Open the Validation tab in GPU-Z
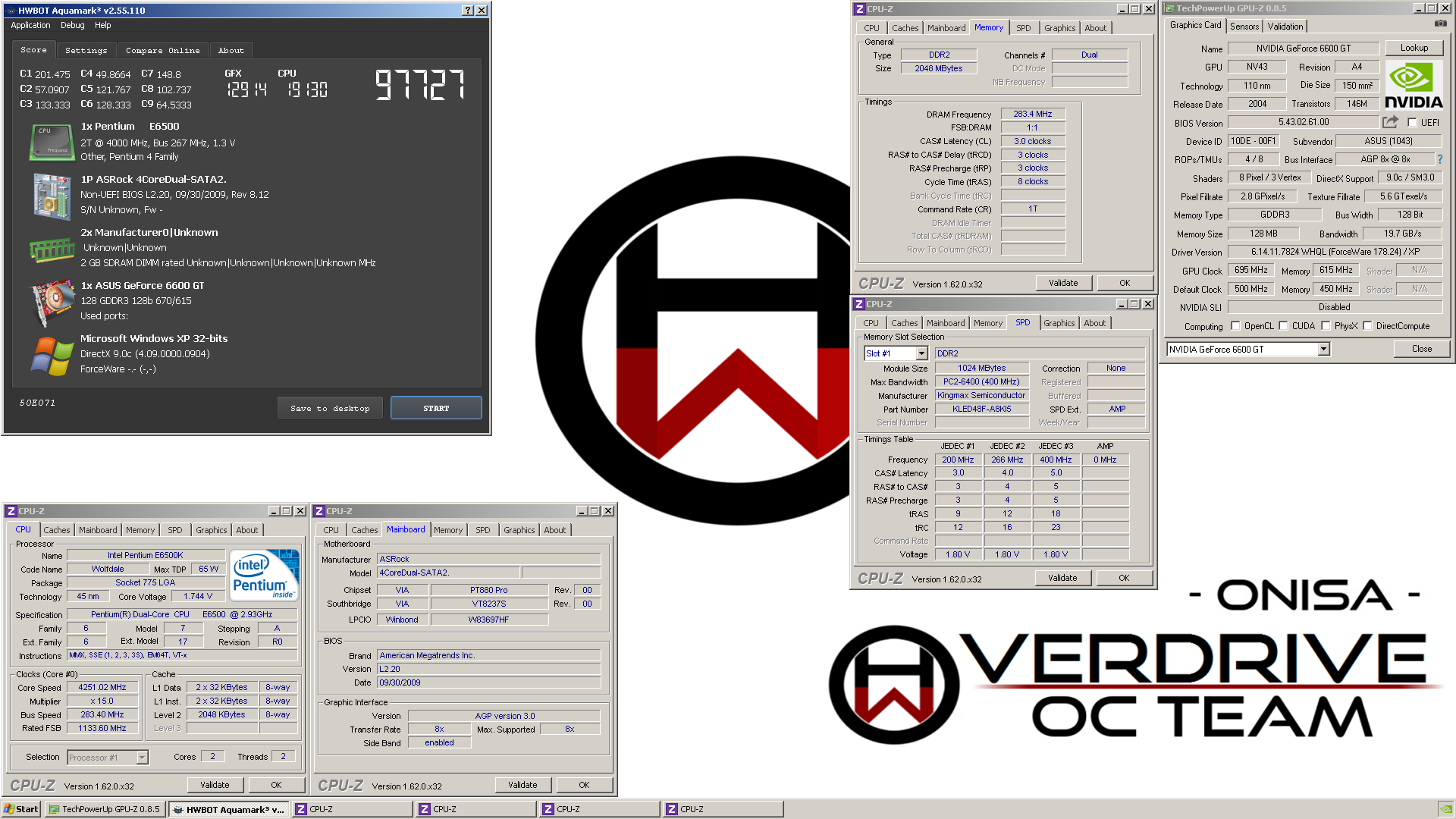The image size is (1456, 819). click(x=1285, y=27)
